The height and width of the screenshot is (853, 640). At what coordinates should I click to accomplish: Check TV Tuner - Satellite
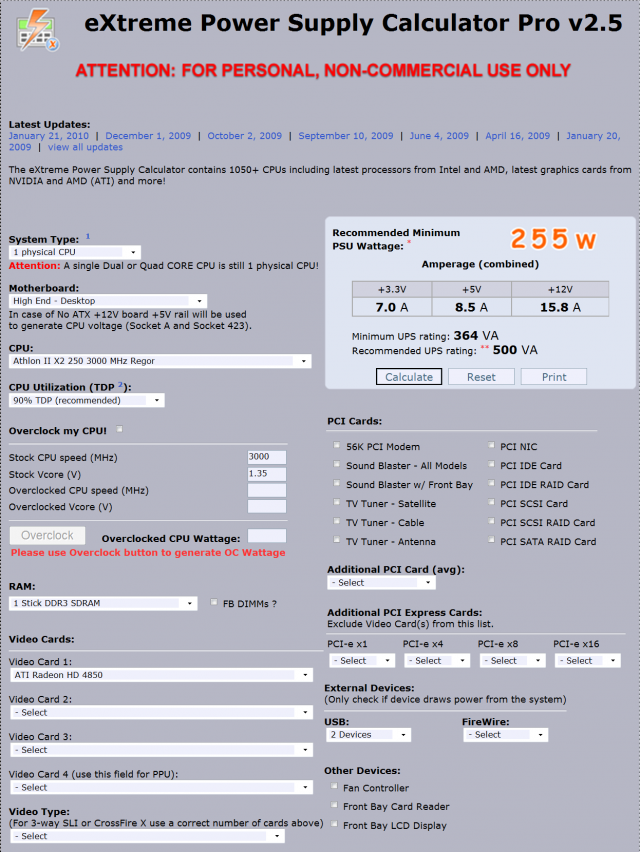[x=337, y=502]
